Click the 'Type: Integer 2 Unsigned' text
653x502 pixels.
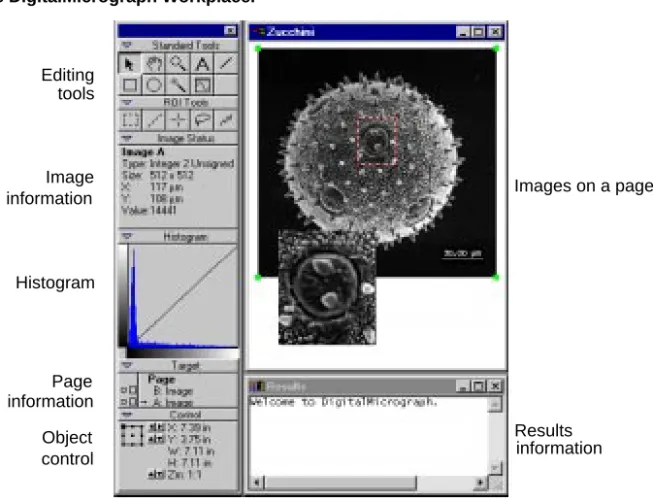coord(178,163)
